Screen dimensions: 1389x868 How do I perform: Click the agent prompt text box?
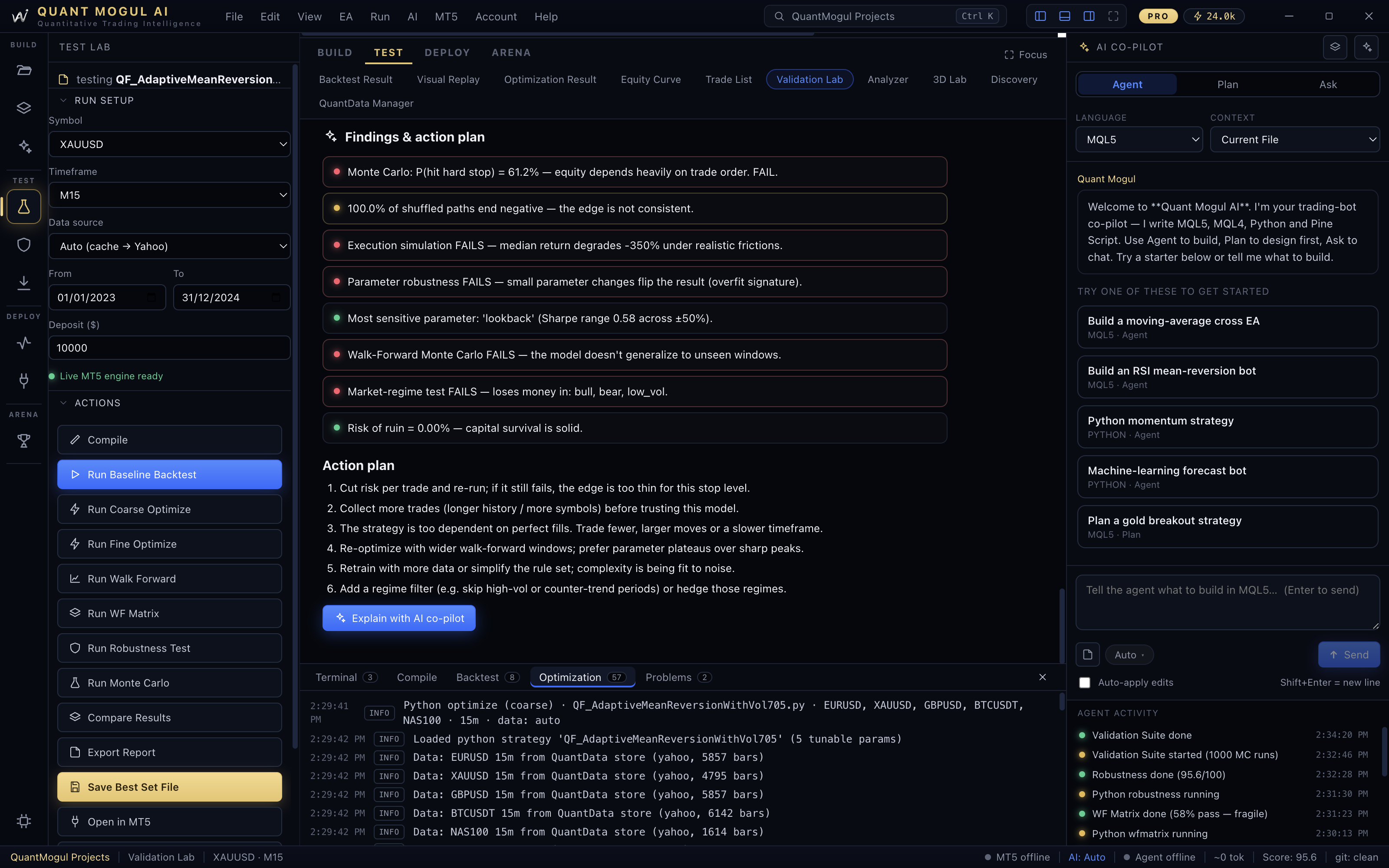click(x=1227, y=603)
